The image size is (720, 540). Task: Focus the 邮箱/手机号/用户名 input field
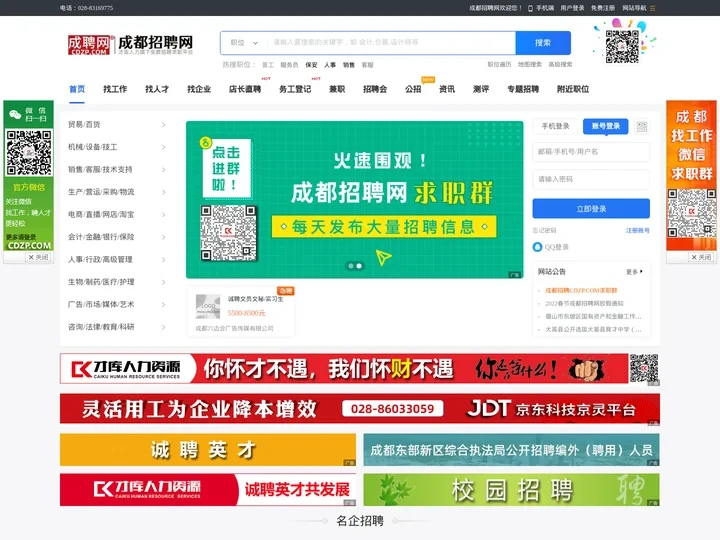point(591,152)
